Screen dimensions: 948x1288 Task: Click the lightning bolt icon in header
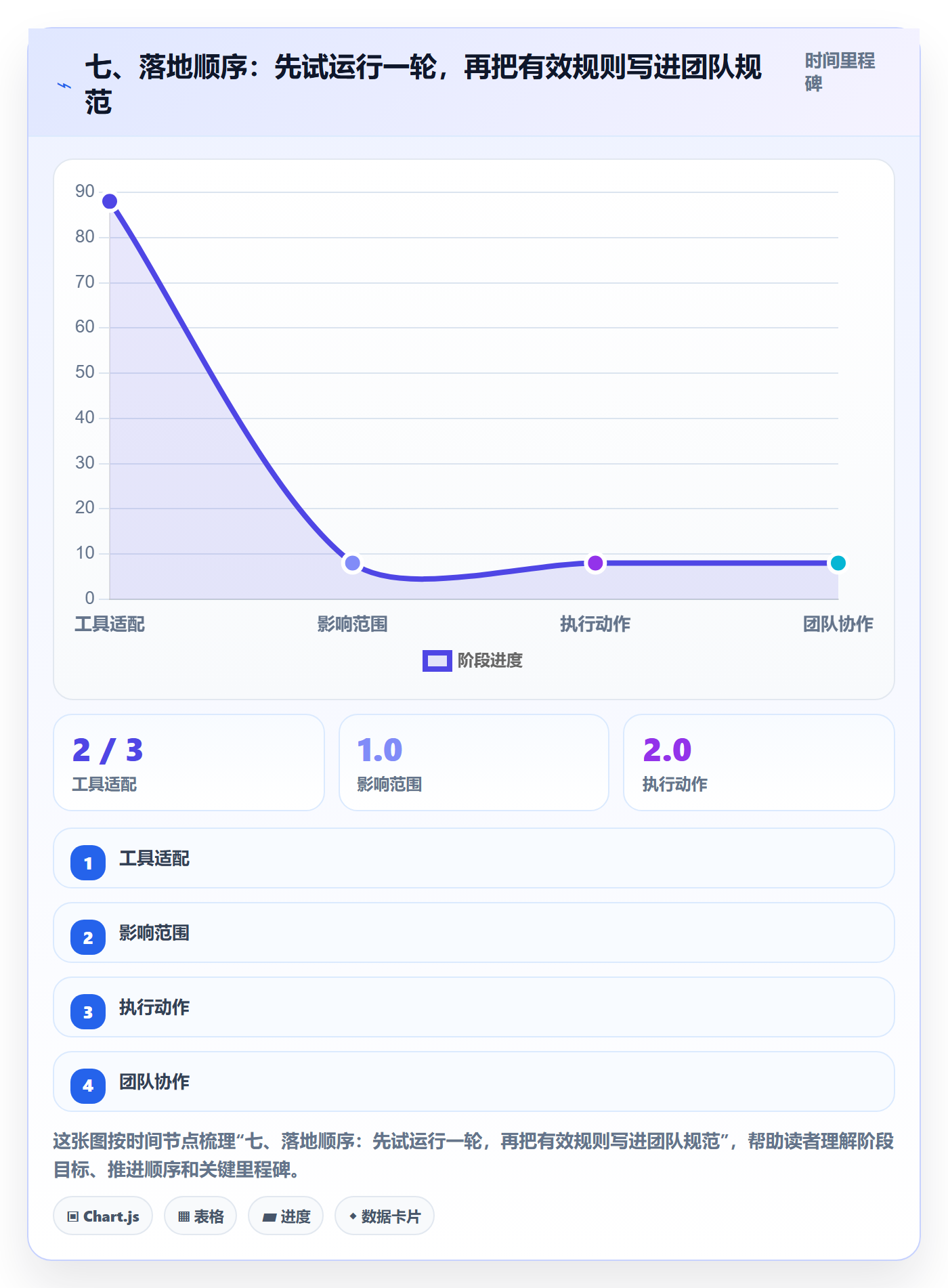click(64, 85)
